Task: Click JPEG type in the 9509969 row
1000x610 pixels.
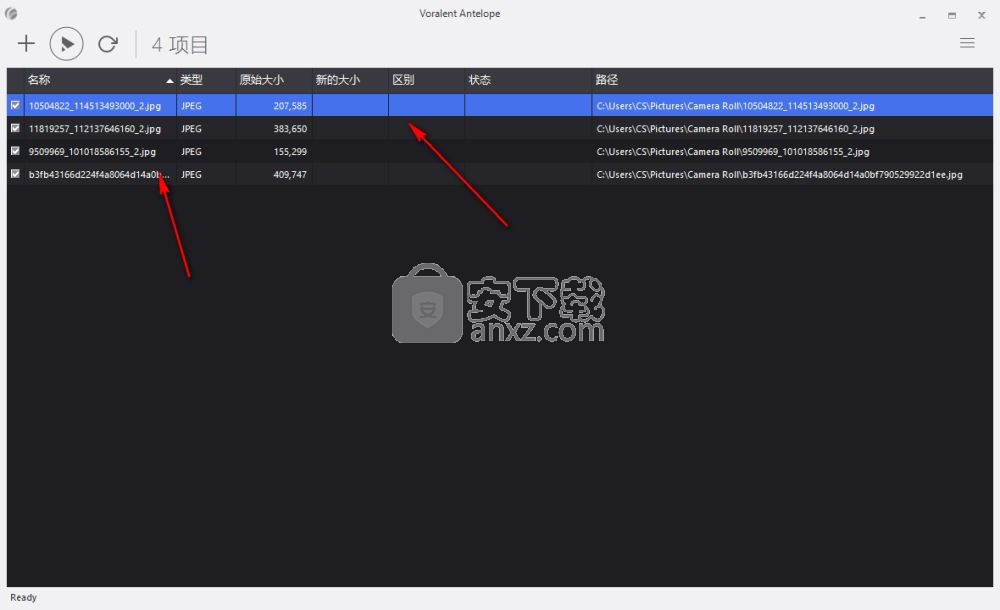Action: tap(191, 152)
